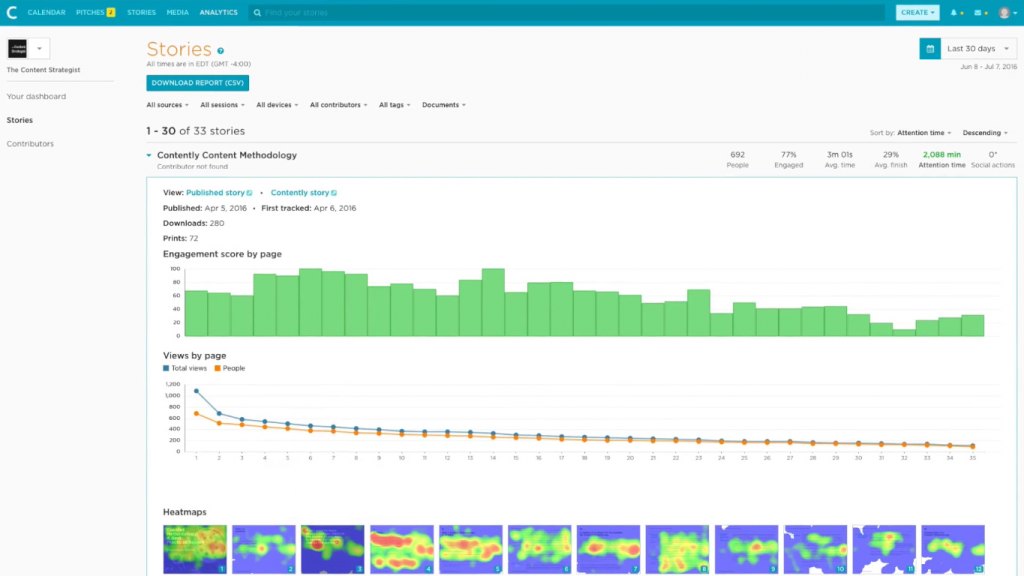1024x576 pixels.
Task: Open the All sessions filter
Action: click(222, 104)
